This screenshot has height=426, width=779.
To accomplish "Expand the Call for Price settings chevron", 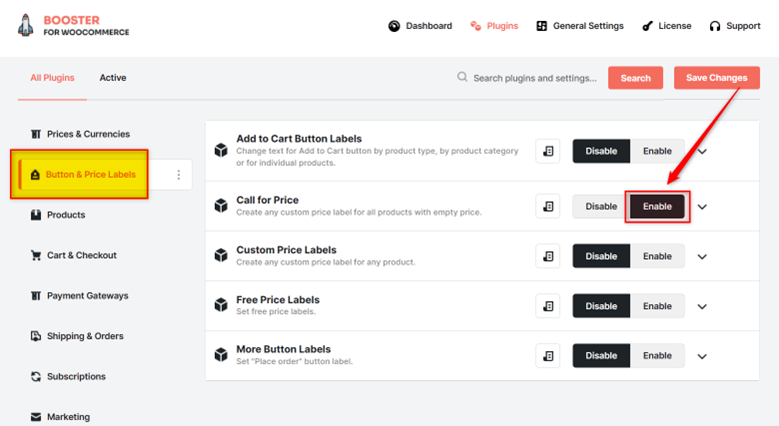I will tap(702, 207).
